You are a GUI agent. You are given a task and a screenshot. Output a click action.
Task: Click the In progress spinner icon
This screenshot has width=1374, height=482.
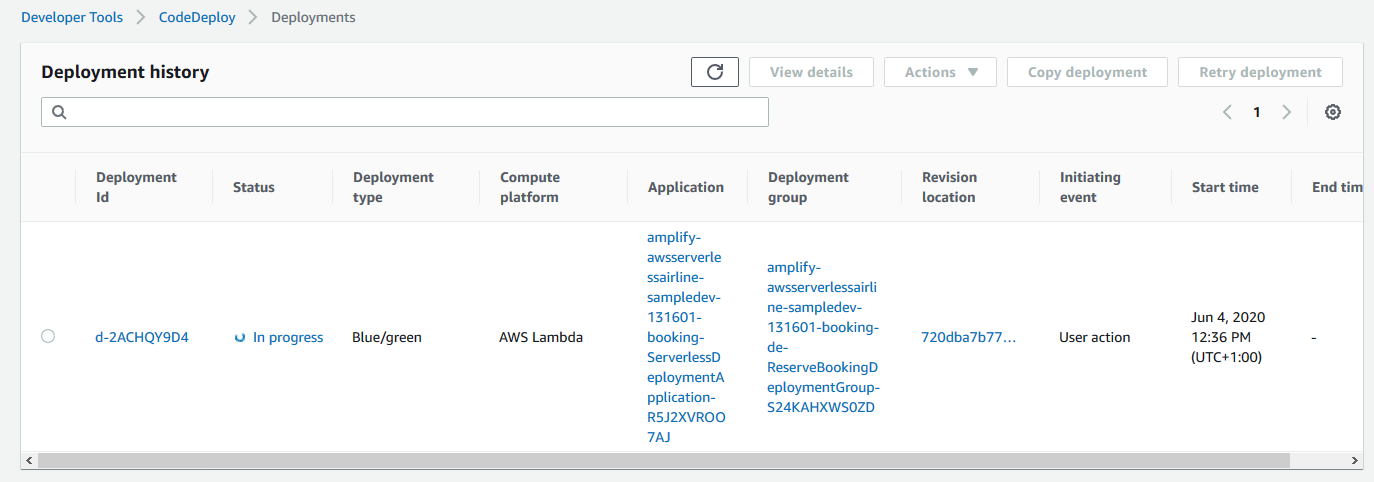click(240, 338)
